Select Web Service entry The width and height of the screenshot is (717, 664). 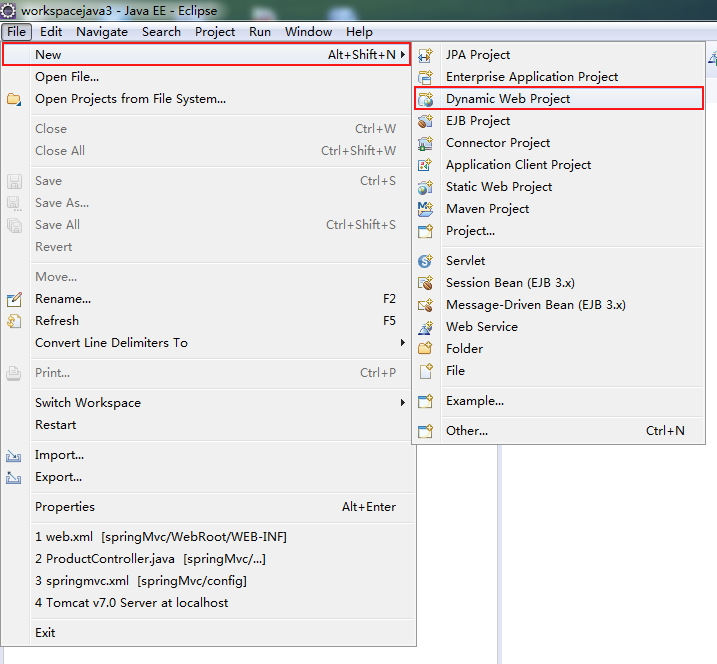tap(558, 327)
